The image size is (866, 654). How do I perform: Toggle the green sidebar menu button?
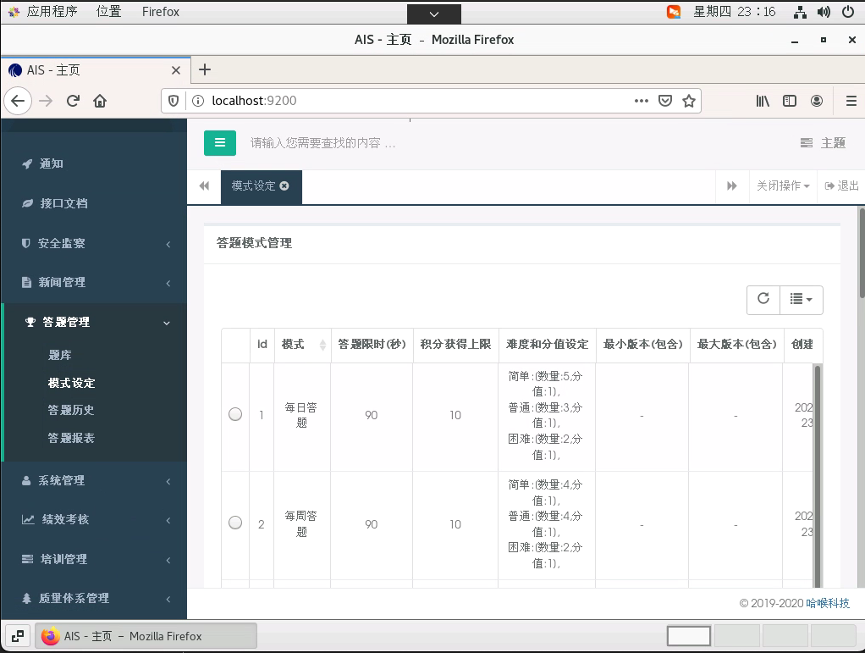tap(220, 143)
